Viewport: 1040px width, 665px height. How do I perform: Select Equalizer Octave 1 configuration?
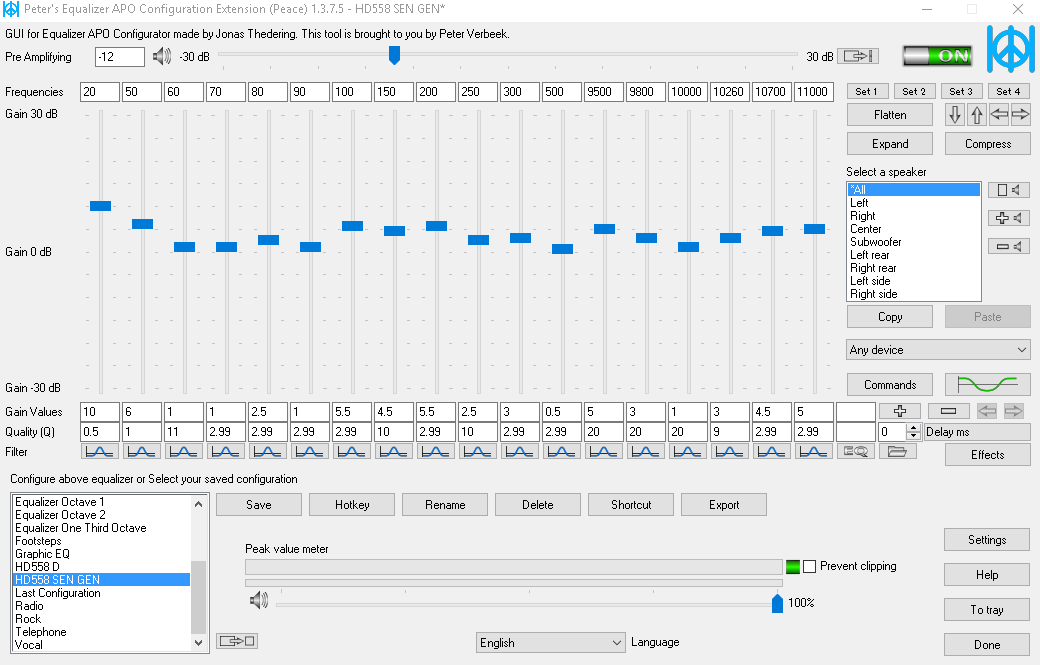(102, 502)
